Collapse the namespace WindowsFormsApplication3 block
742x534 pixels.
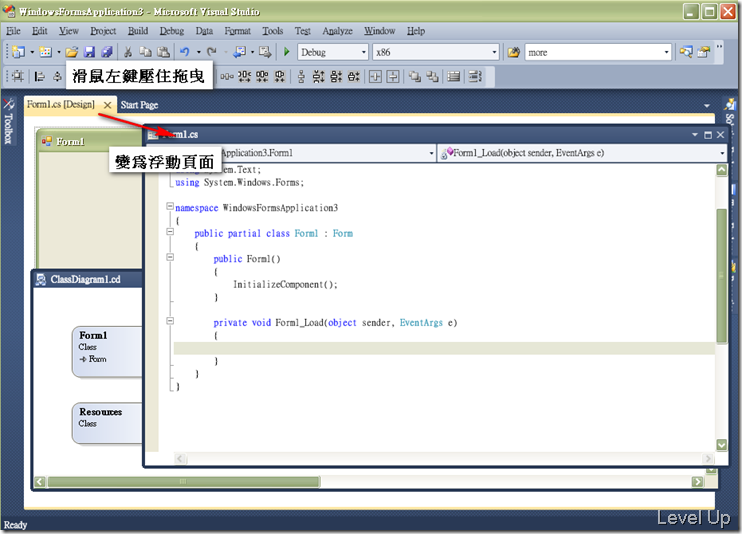[170, 206]
